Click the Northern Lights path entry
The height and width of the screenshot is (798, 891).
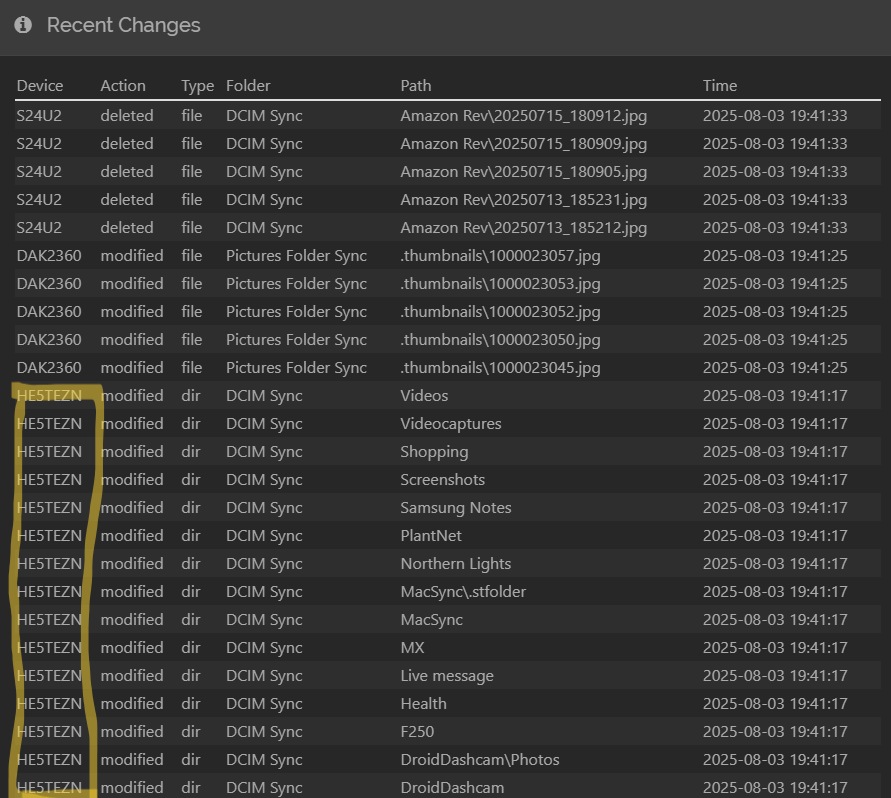click(x=456, y=564)
